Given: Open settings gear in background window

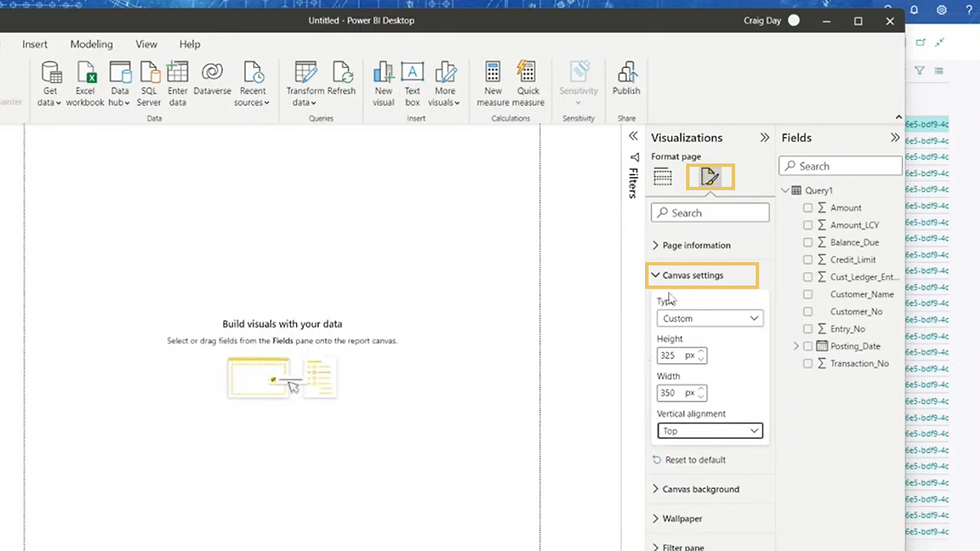Looking at the screenshot, I should (x=941, y=9).
